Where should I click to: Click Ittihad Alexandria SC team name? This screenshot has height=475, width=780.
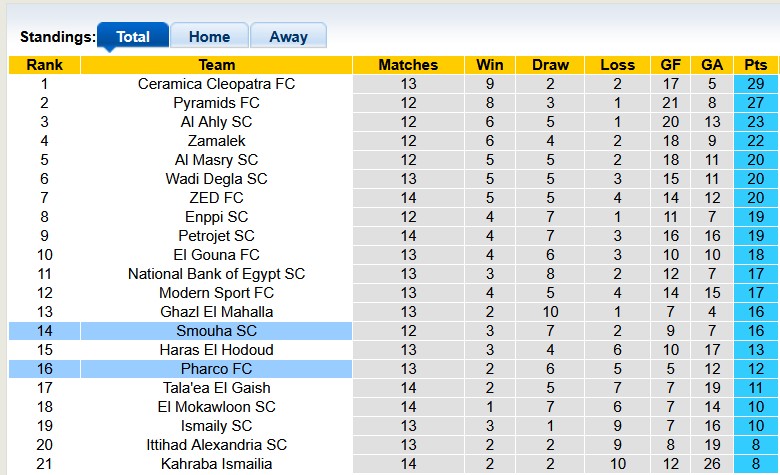(x=216, y=445)
